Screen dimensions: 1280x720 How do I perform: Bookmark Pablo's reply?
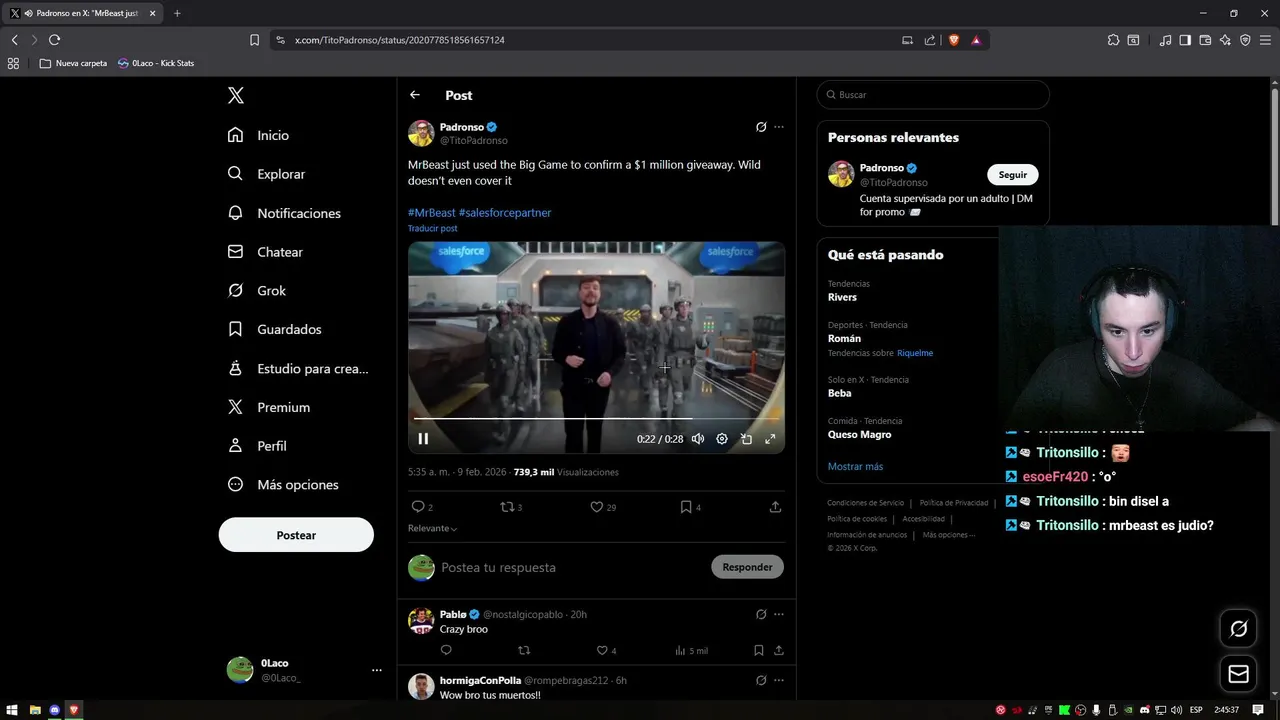pos(759,650)
